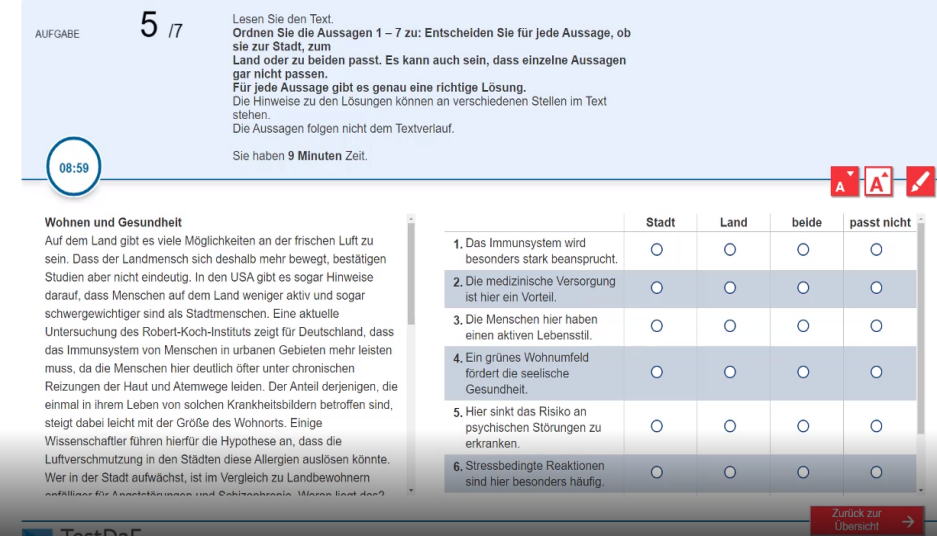Click the instruction Sie haben 9 Minuten Zeit

coord(300,156)
